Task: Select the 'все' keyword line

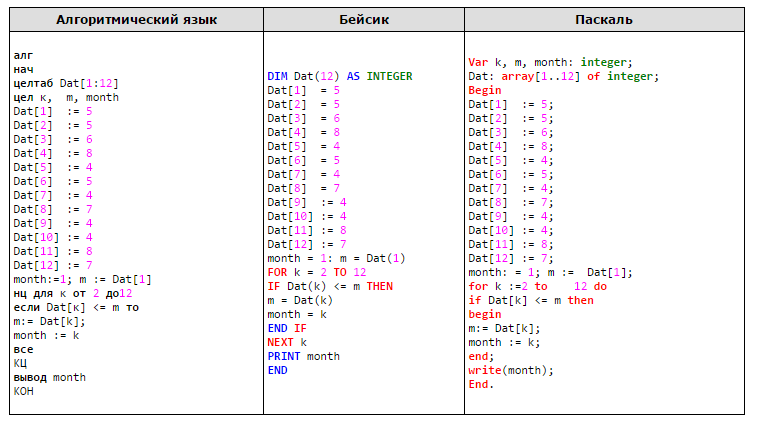Action: [23, 350]
